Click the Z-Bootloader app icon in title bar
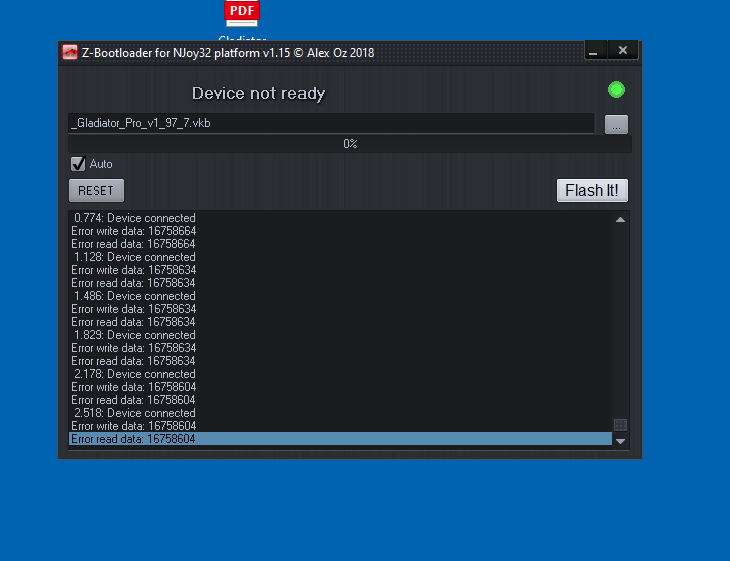 tap(70, 52)
